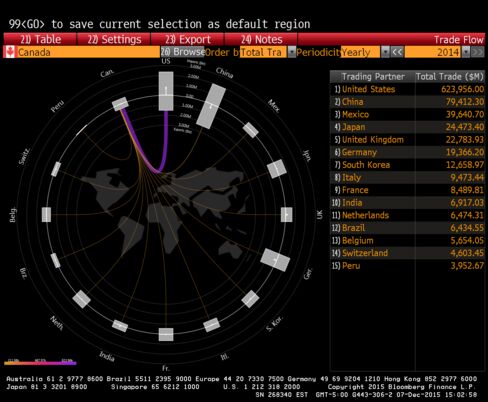Open the Periodicity Yearly dropdown
Screen dimensions: 488x402
tap(360, 52)
